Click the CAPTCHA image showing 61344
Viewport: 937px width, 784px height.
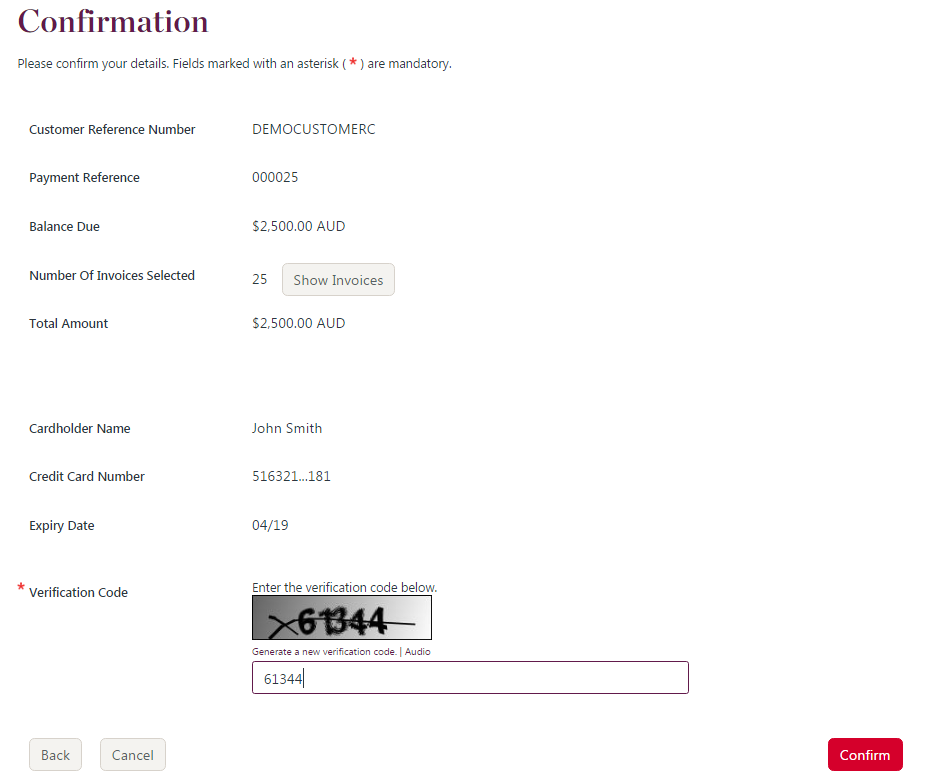(341, 617)
